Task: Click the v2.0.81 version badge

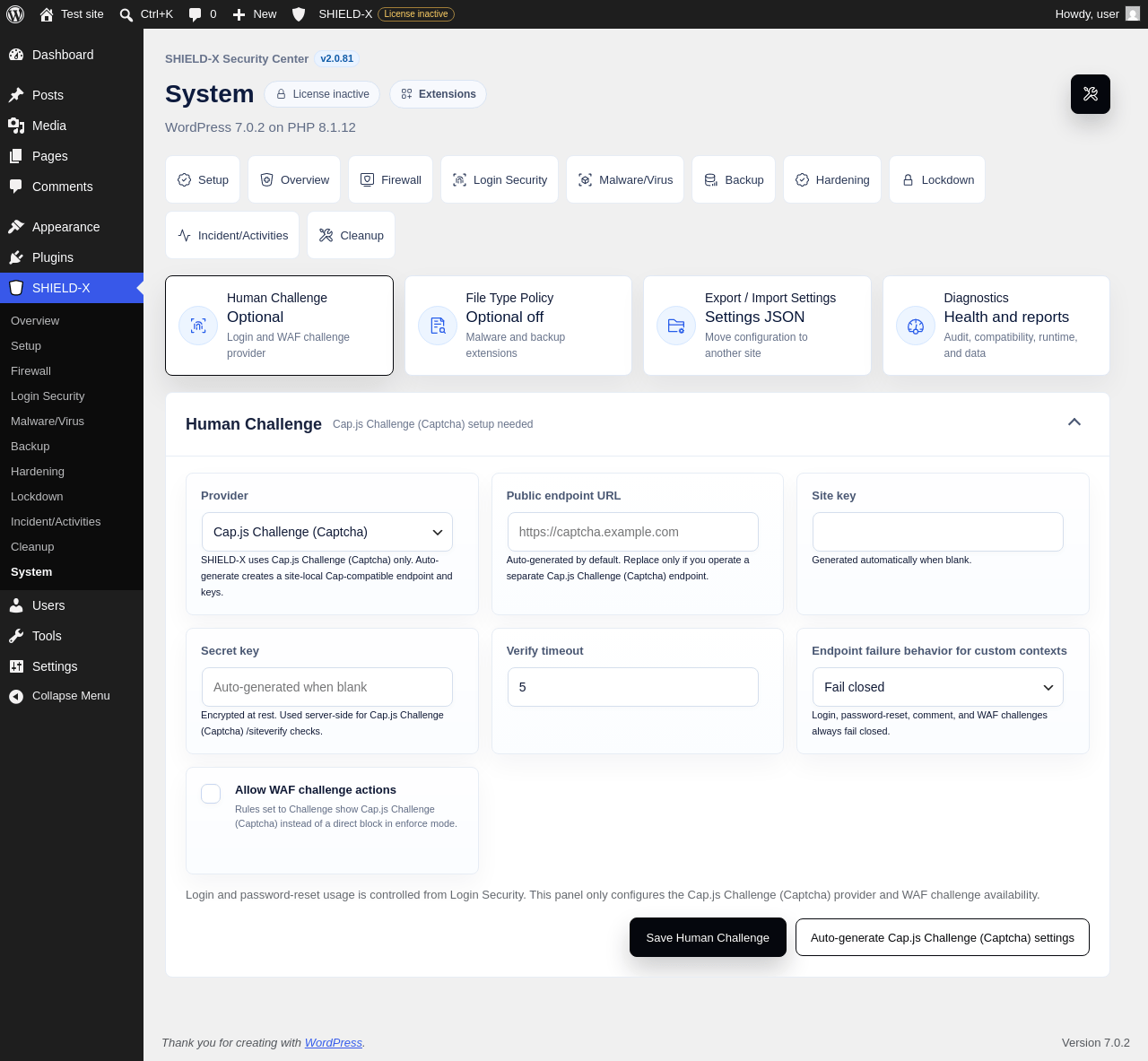Action: 337,58
